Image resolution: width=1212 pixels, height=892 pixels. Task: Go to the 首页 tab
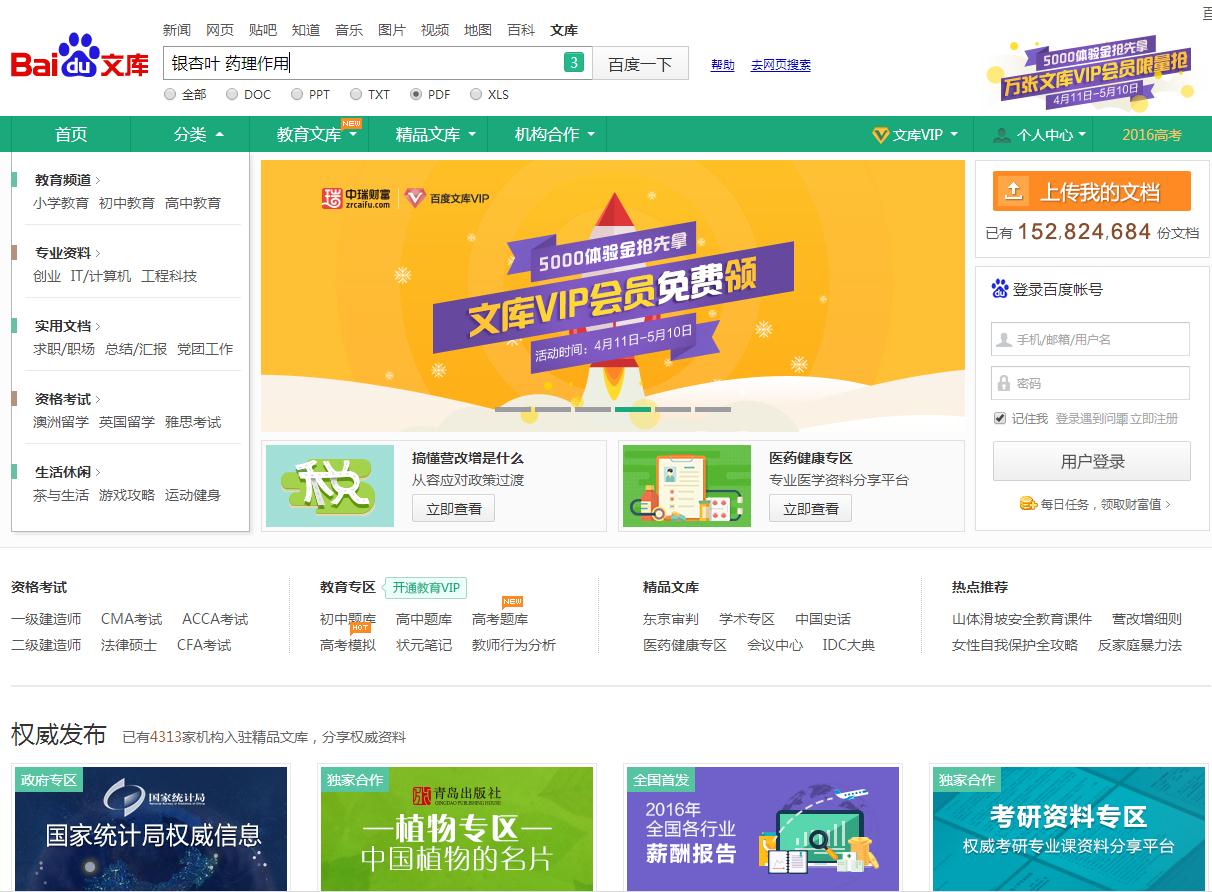pos(71,135)
